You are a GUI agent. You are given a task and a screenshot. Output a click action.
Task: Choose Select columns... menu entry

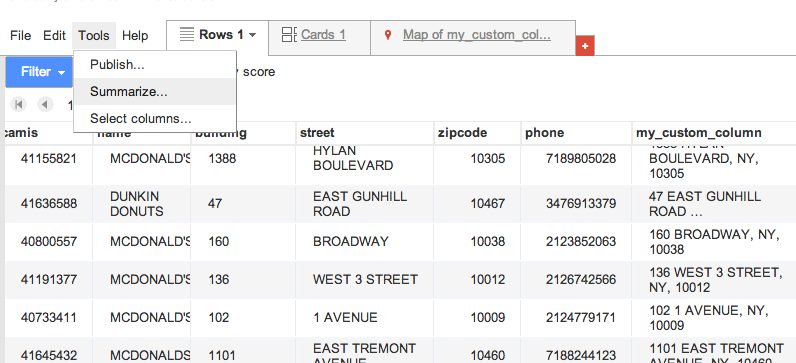pos(155,119)
